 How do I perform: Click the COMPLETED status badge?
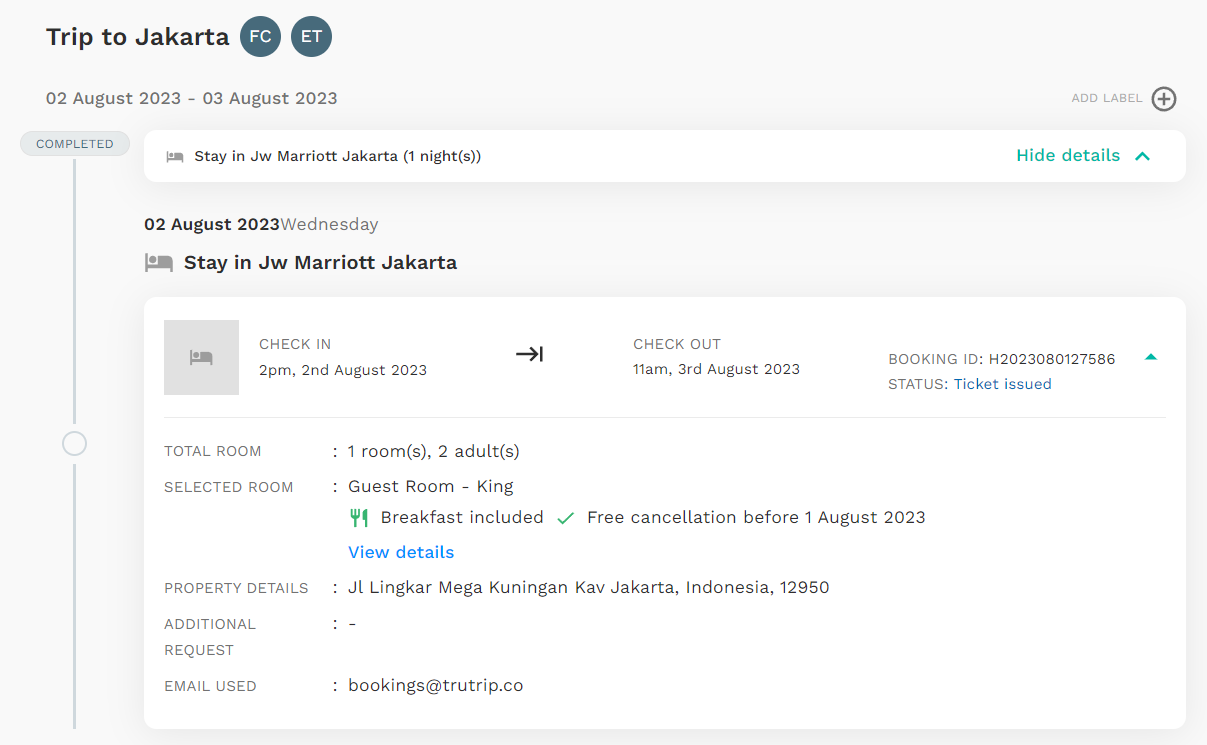click(x=75, y=144)
